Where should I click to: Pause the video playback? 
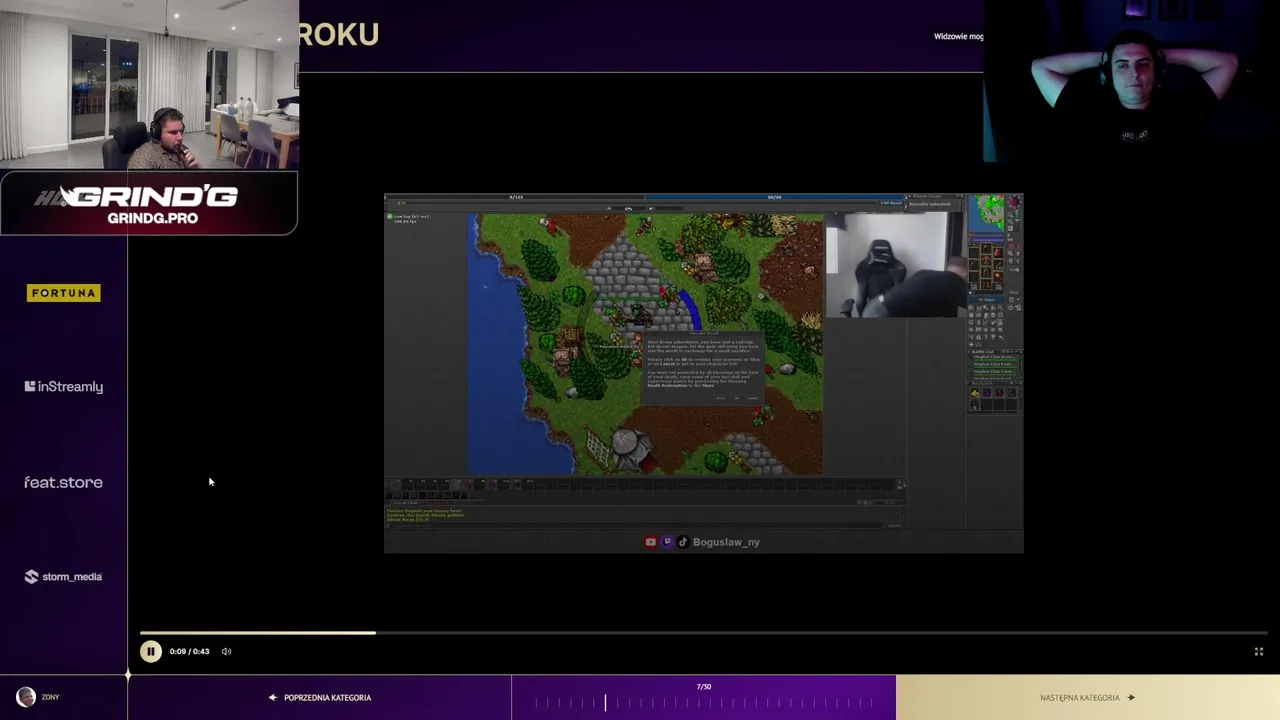tap(150, 651)
